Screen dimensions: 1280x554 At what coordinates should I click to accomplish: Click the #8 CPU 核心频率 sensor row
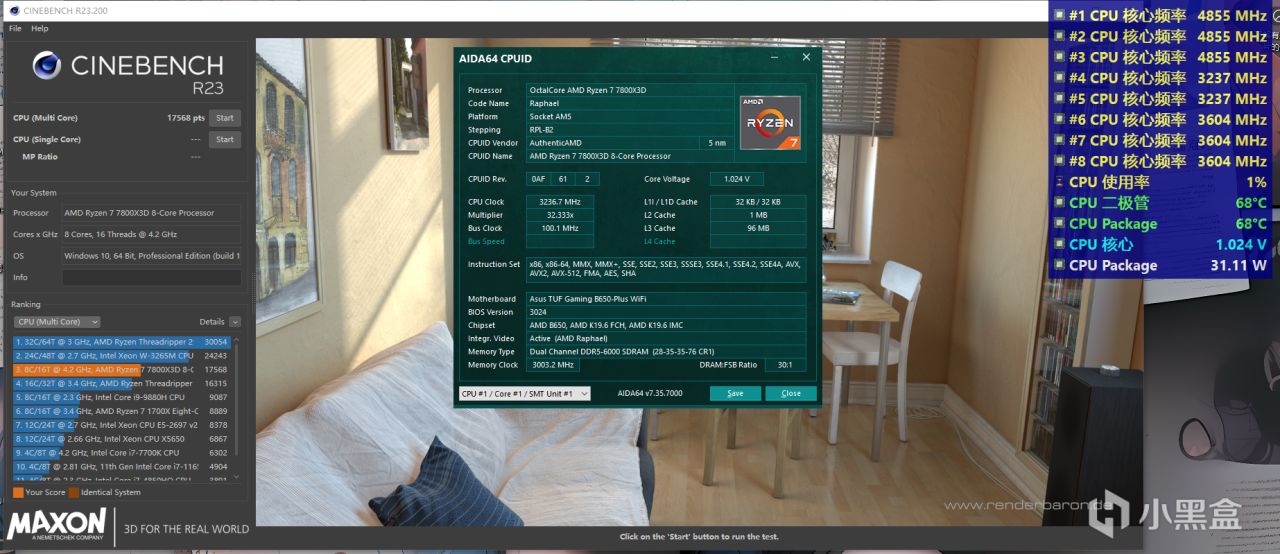(x=1161, y=161)
